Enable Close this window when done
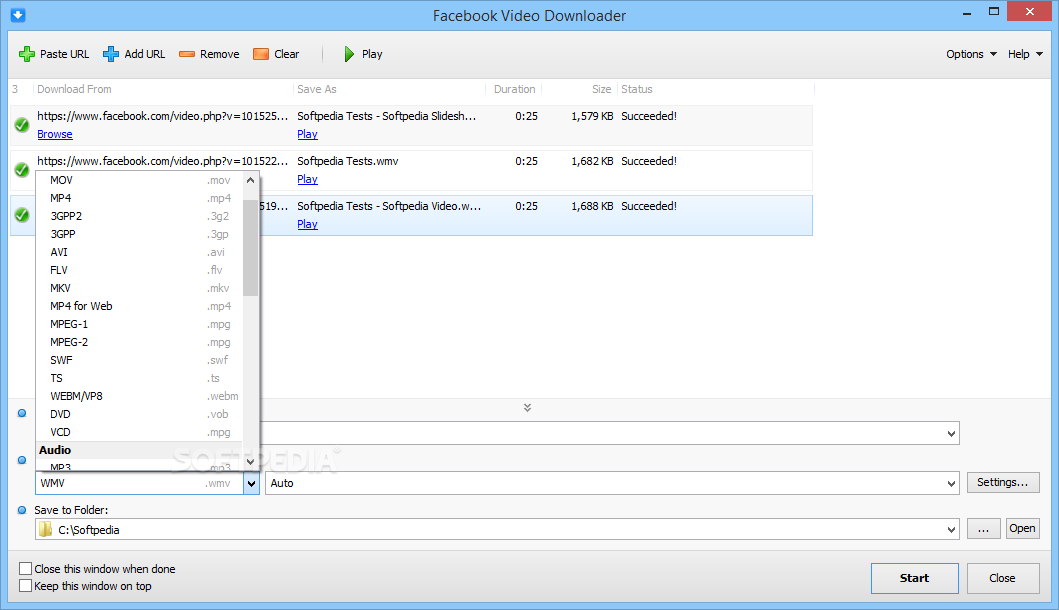This screenshot has width=1059, height=610. (x=26, y=568)
